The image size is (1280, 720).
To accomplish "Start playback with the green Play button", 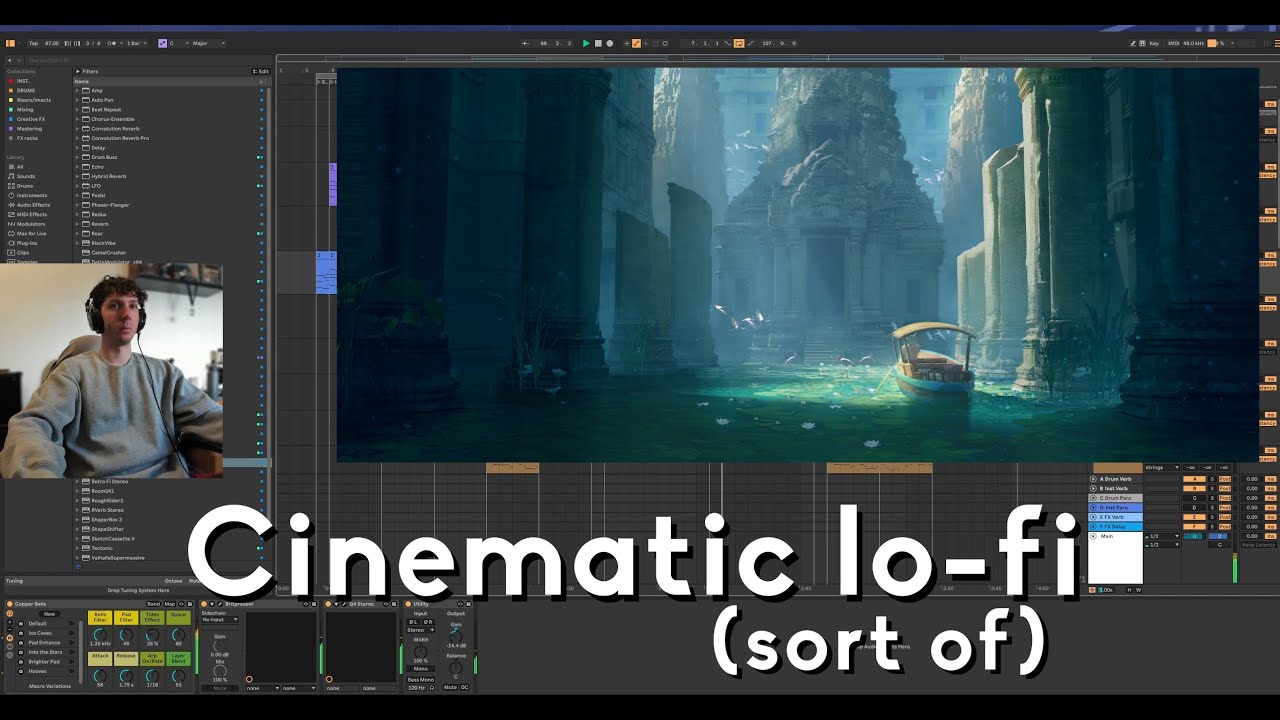I will point(586,43).
